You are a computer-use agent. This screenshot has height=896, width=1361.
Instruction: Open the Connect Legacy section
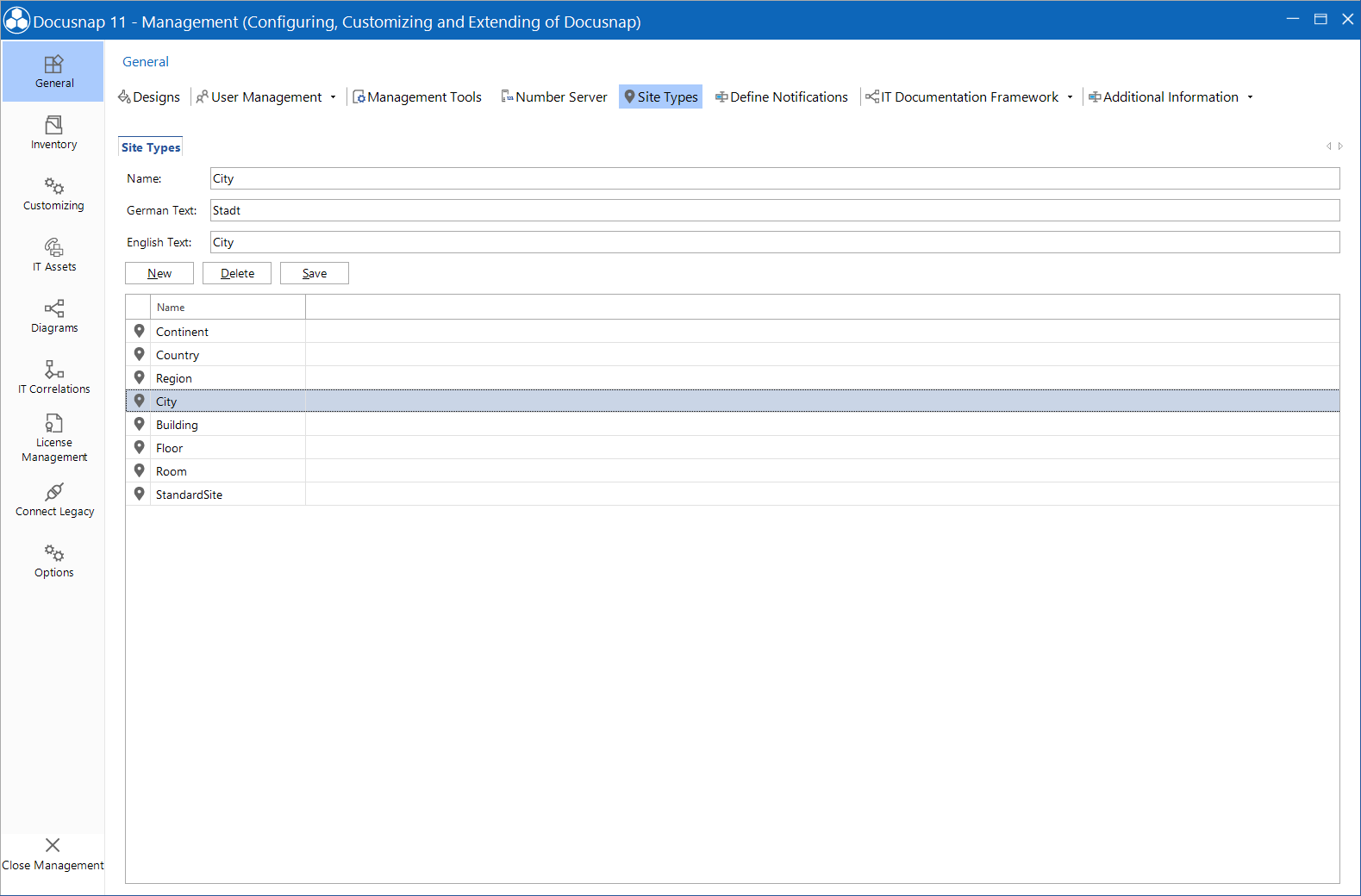pyautogui.click(x=53, y=500)
